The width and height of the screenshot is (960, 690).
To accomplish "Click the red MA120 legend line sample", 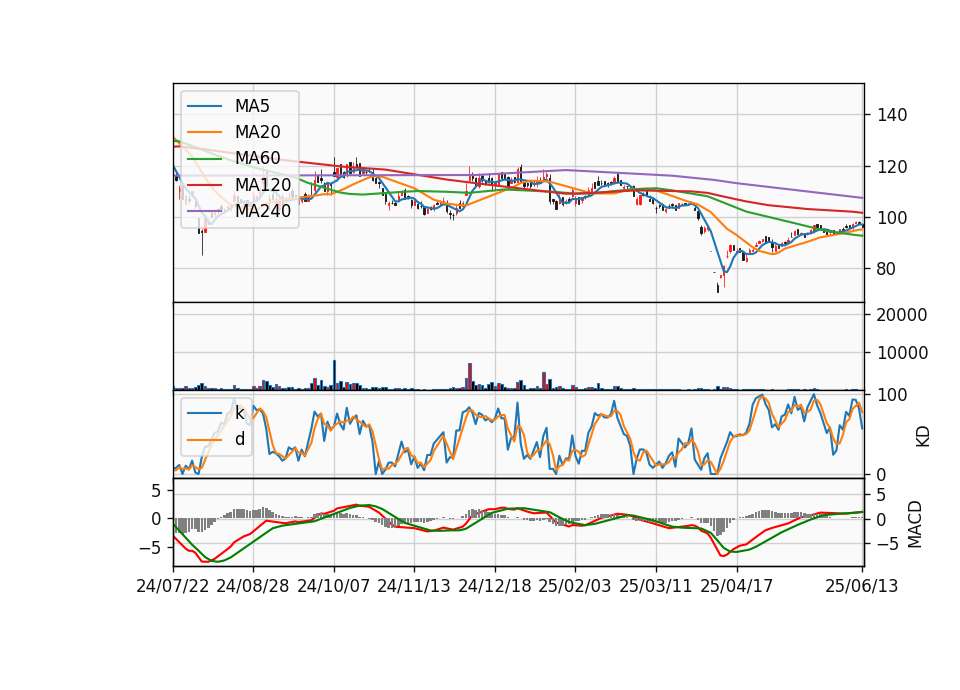I will [x=204, y=185].
